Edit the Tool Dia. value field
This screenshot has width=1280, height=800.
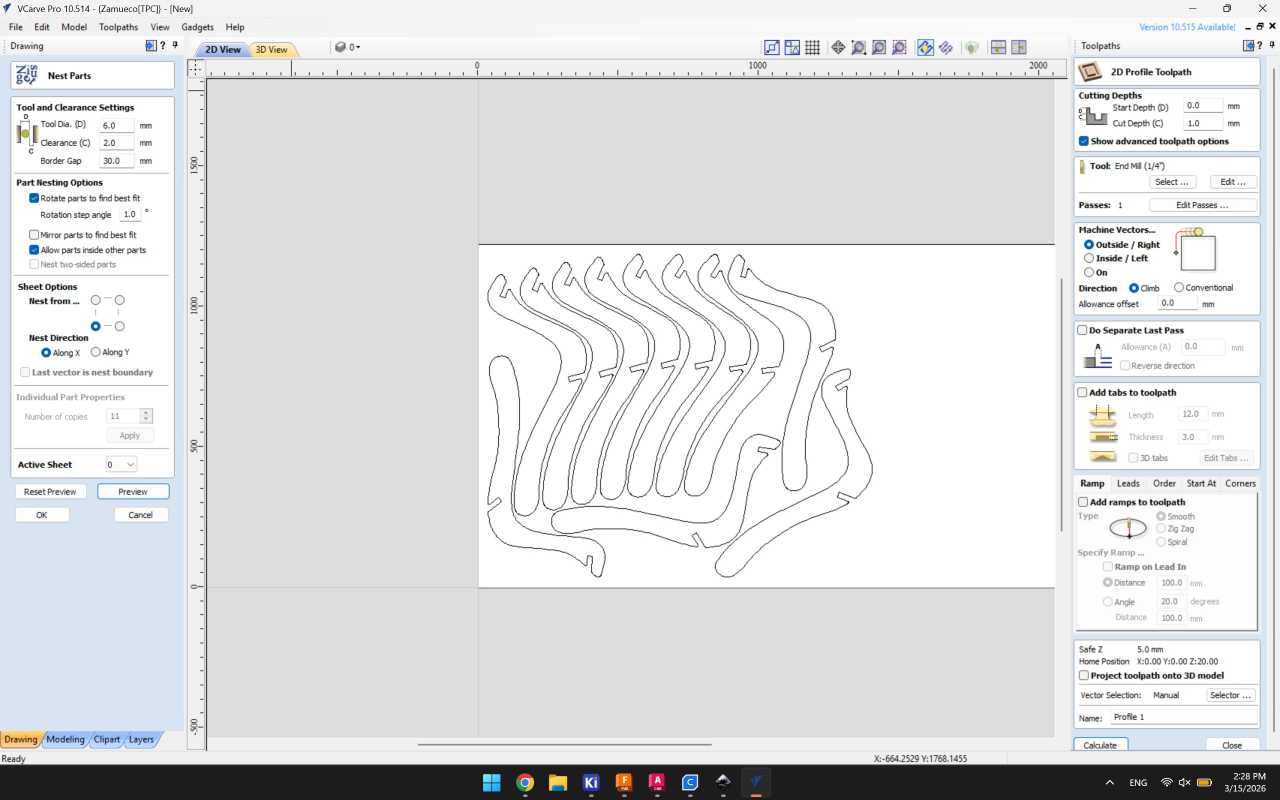(116, 125)
